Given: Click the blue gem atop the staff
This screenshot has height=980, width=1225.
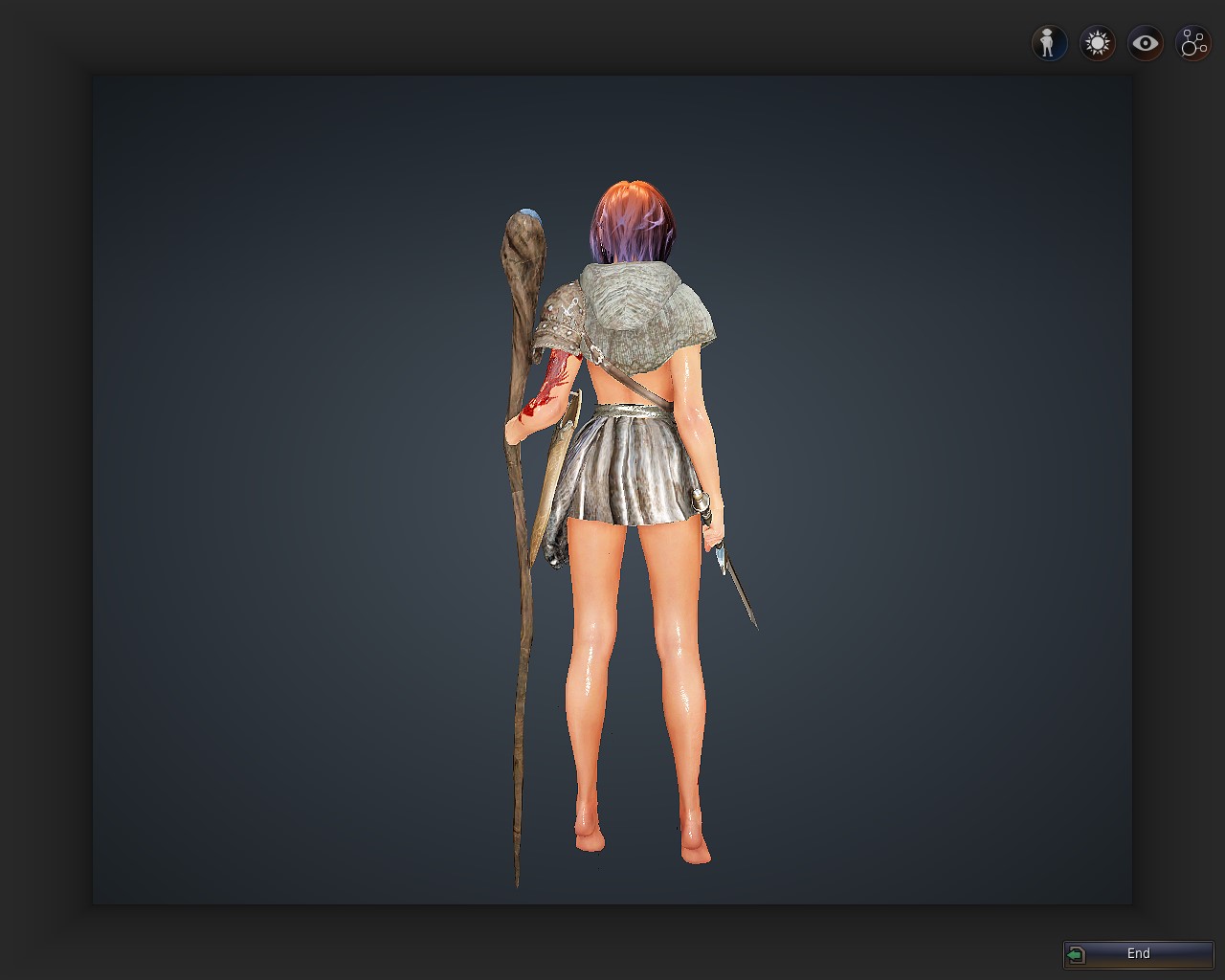Looking at the screenshot, I should point(527,215).
